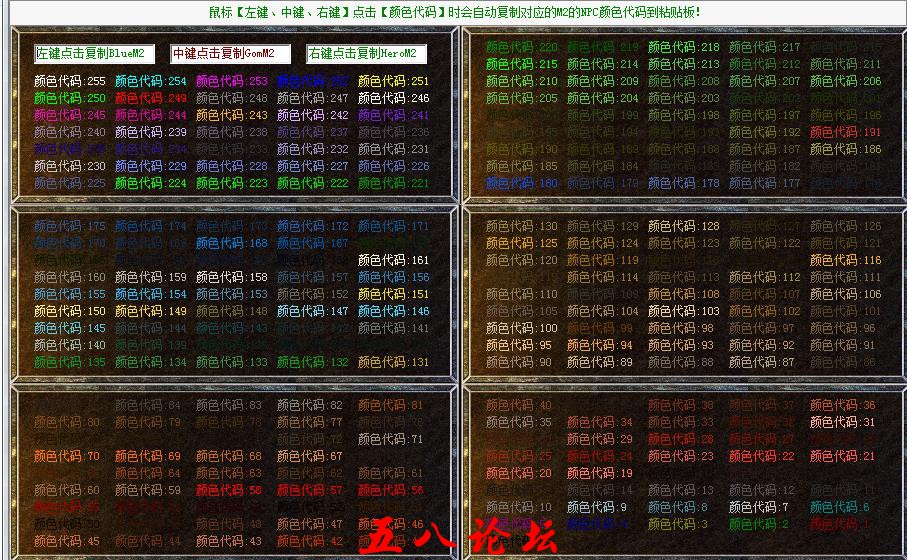Pick color code 178
Viewport: 907px width, 560px height.
pyautogui.click(x=684, y=183)
